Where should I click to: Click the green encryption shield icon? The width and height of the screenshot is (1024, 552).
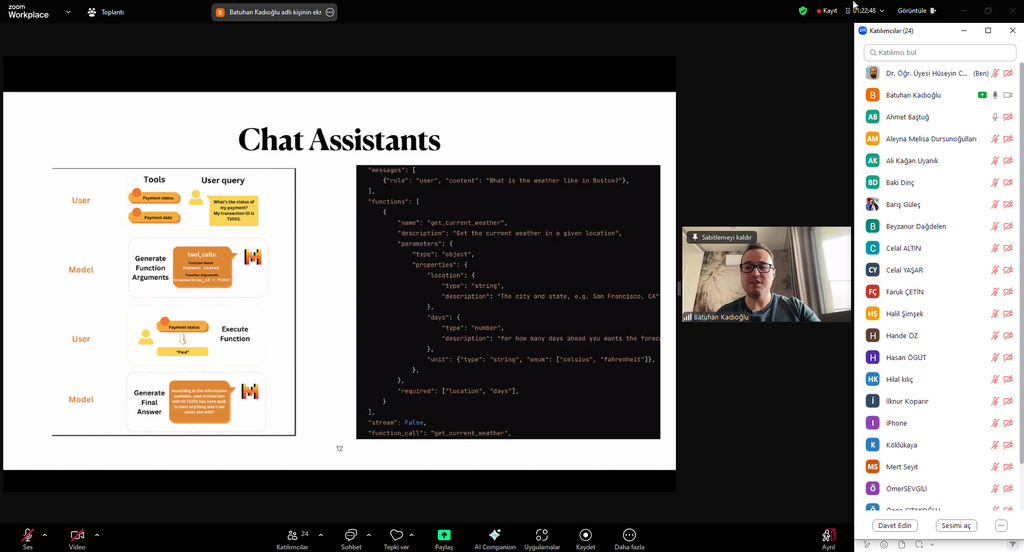point(803,10)
